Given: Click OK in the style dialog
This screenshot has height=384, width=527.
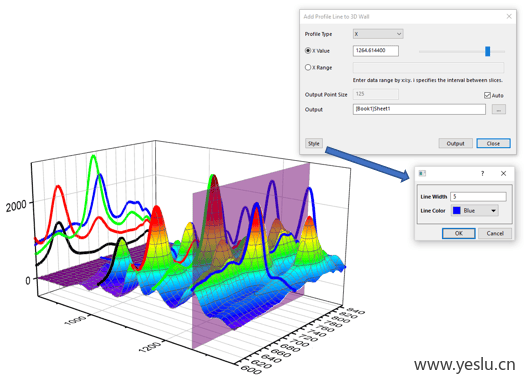Looking at the screenshot, I should pos(458,233).
